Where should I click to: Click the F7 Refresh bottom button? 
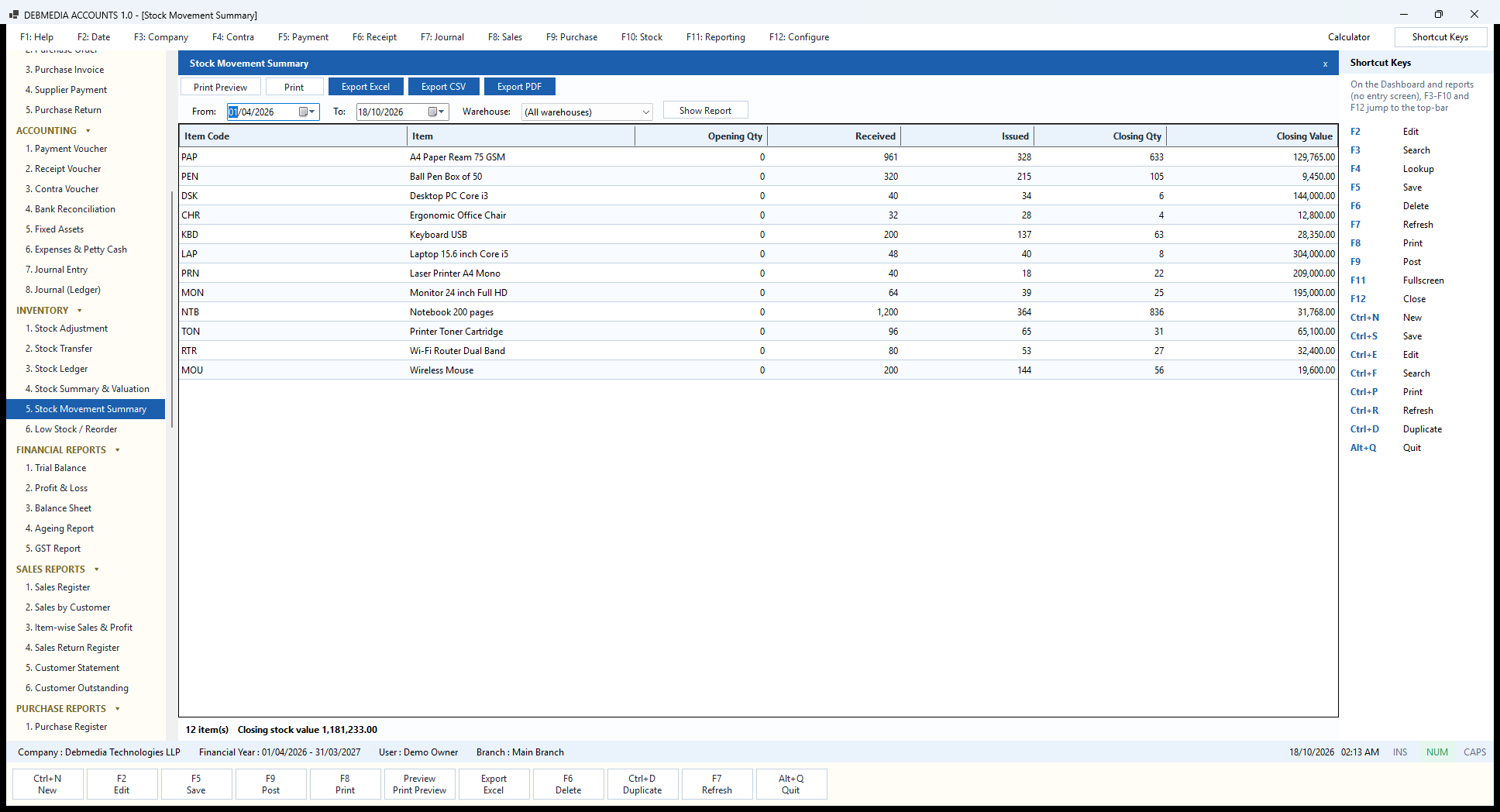tap(717, 784)
